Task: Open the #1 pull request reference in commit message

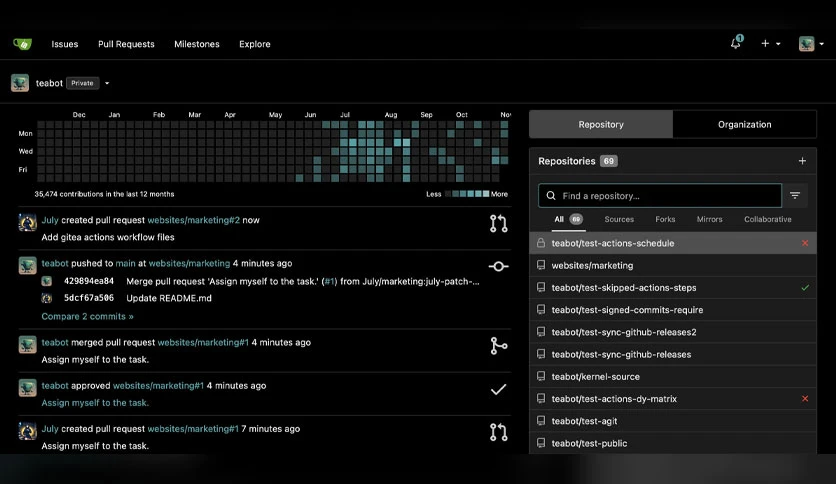Action: tap(330, 281)
